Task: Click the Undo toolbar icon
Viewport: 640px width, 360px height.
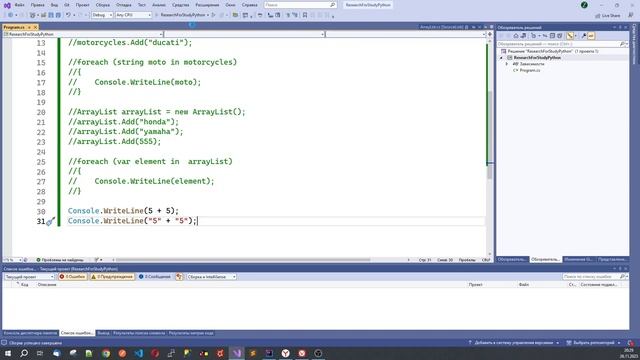Action: (x=68, y=15)
